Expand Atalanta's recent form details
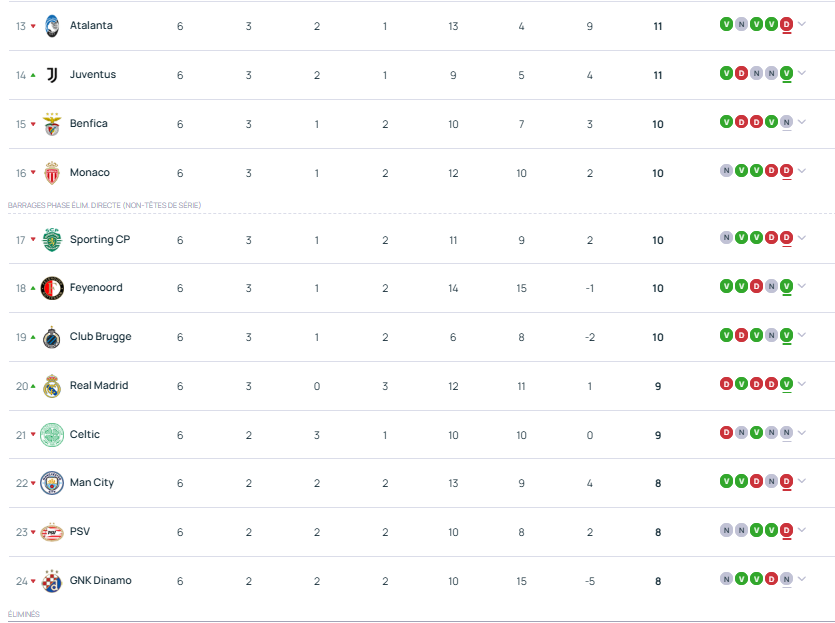Screen dimensions: 835x623 [x=801, y=24]
